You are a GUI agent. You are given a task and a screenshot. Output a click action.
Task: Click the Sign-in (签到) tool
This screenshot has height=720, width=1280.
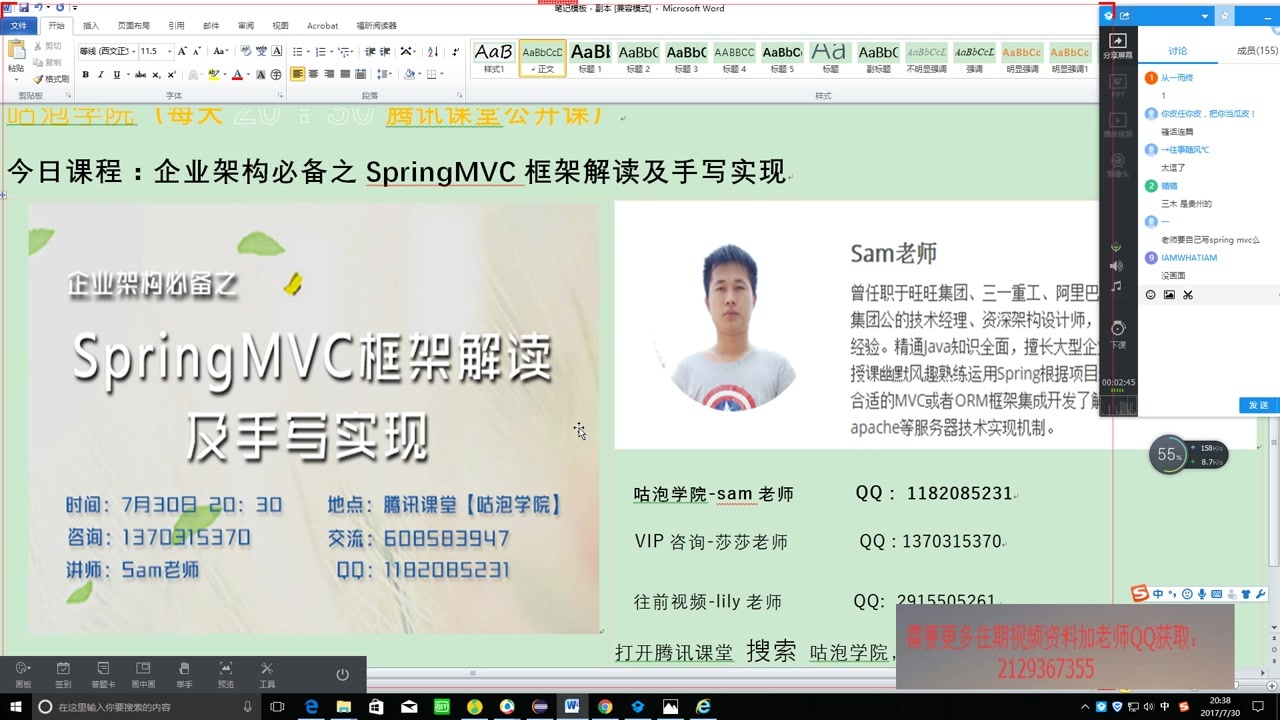coord(63,675)
